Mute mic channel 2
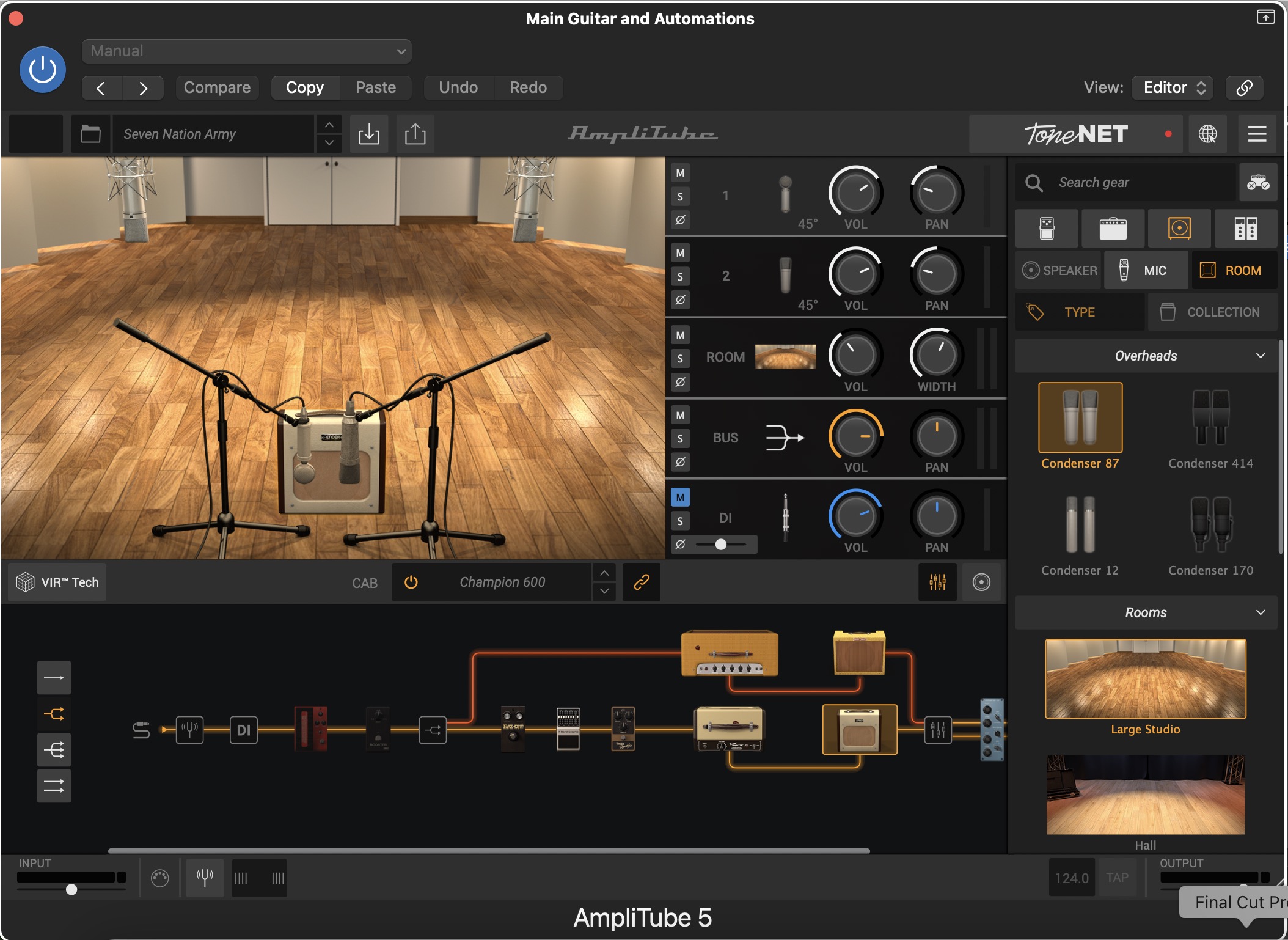Viewport: 1288px width, 940px height. pos(680,253)
